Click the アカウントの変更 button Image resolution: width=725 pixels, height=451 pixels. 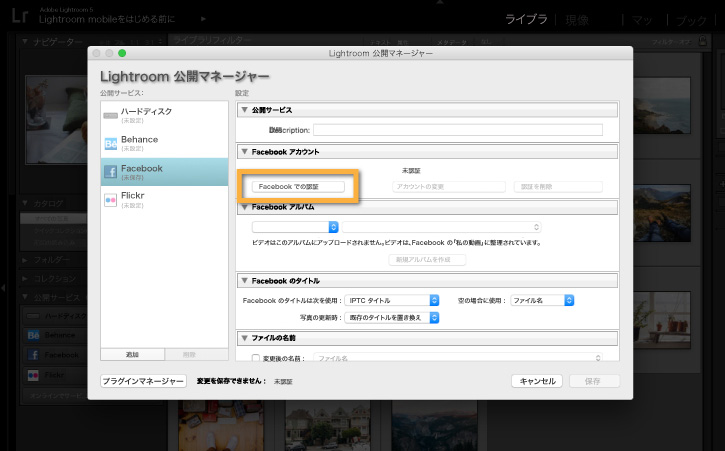tap(449, 186)
